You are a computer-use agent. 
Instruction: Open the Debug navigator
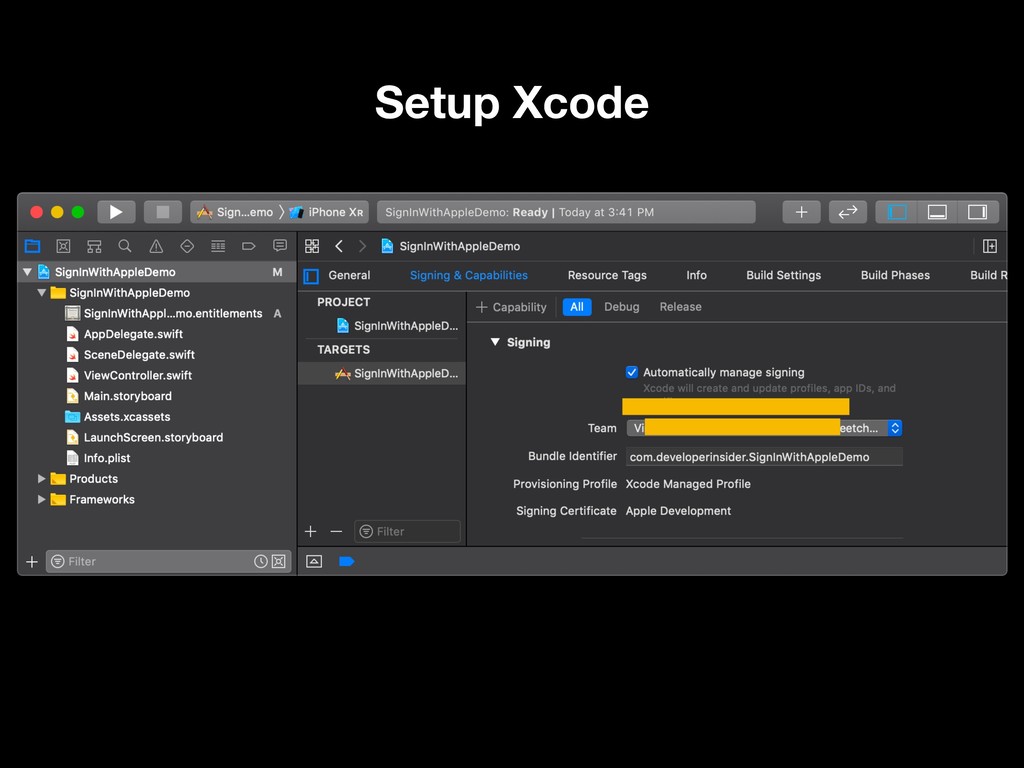tap(218, 246)
